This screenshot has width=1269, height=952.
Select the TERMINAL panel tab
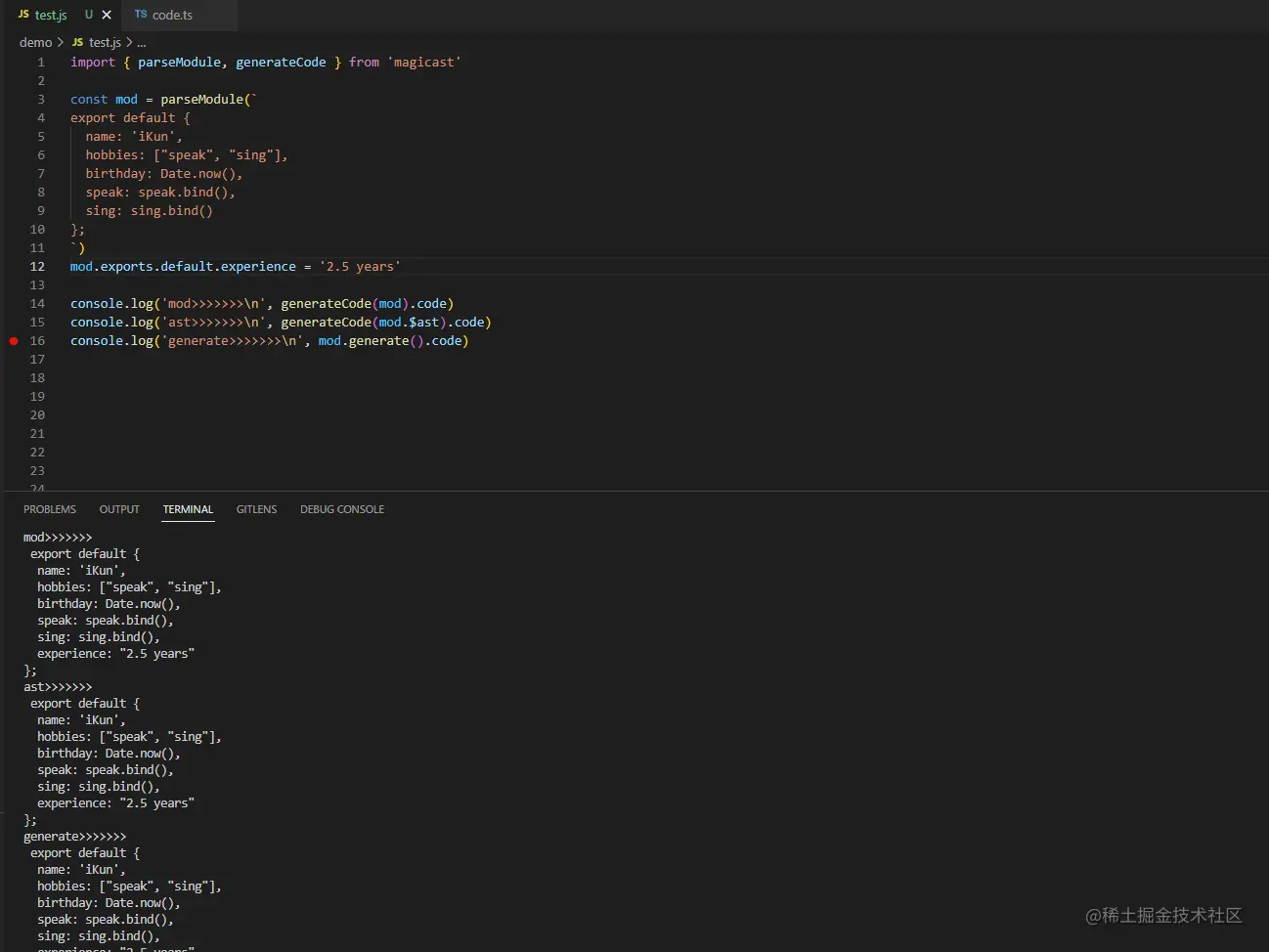pyautogui.click(x=188, y=509)
